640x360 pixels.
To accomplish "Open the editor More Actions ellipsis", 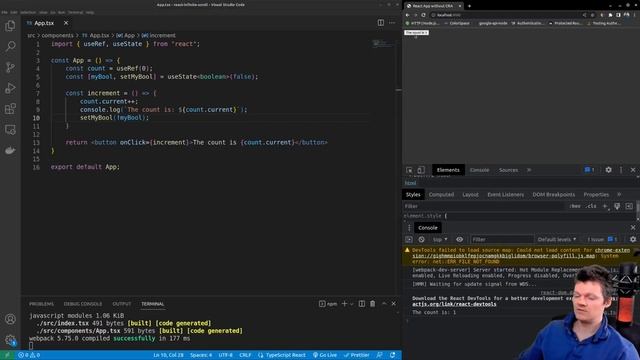I will pos(392,23).
